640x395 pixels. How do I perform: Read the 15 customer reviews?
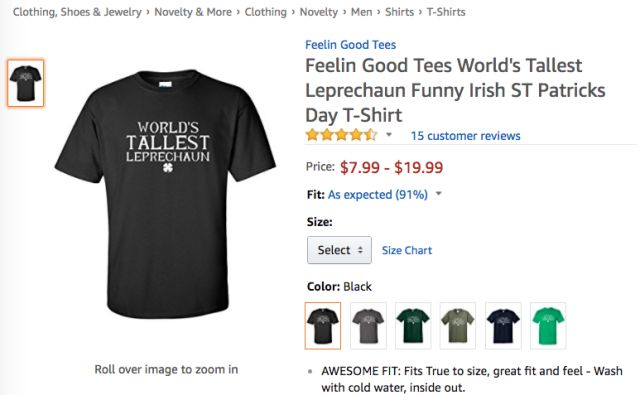pos(465,136)
